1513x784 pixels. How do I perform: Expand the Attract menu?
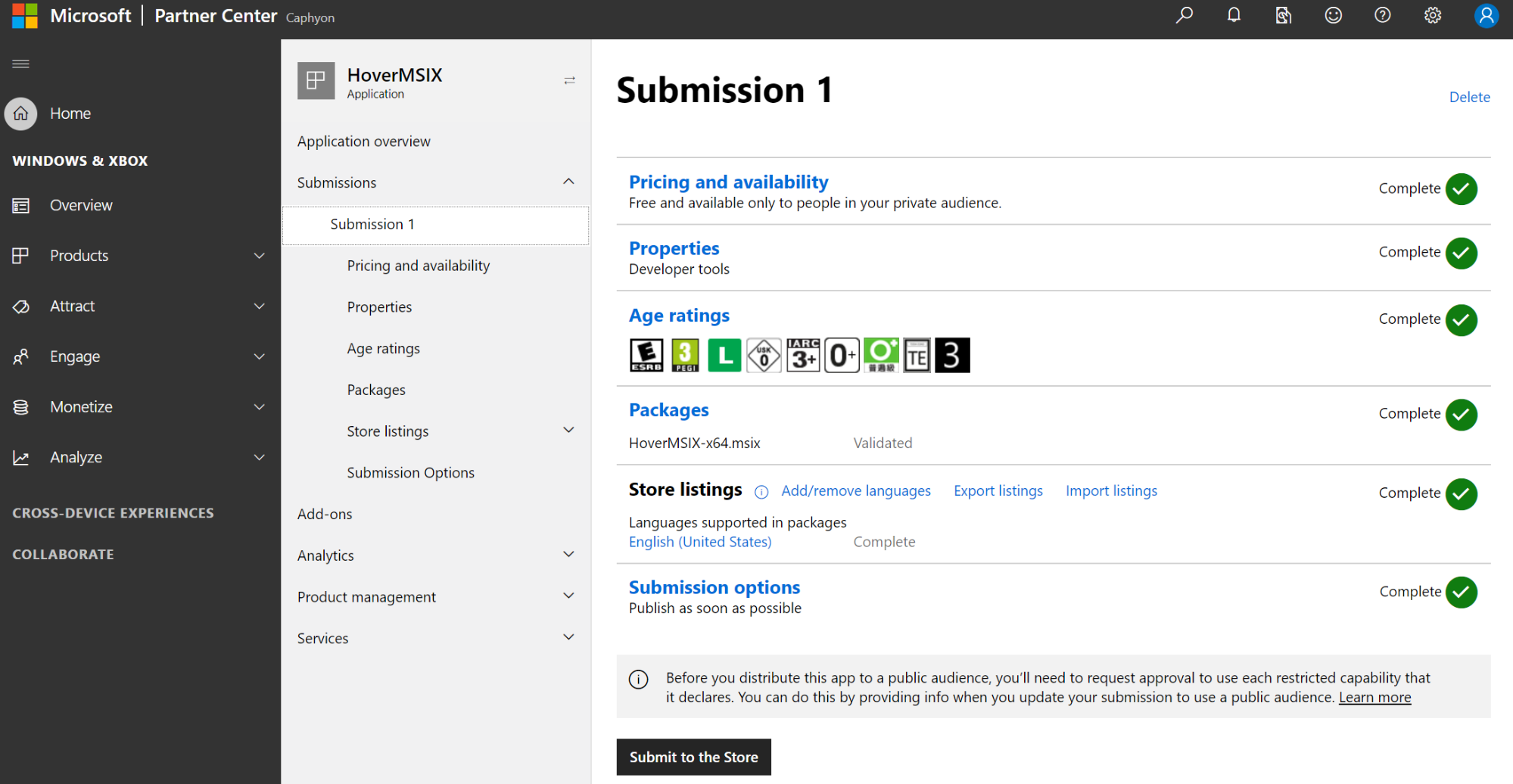[x=260, y=306]
